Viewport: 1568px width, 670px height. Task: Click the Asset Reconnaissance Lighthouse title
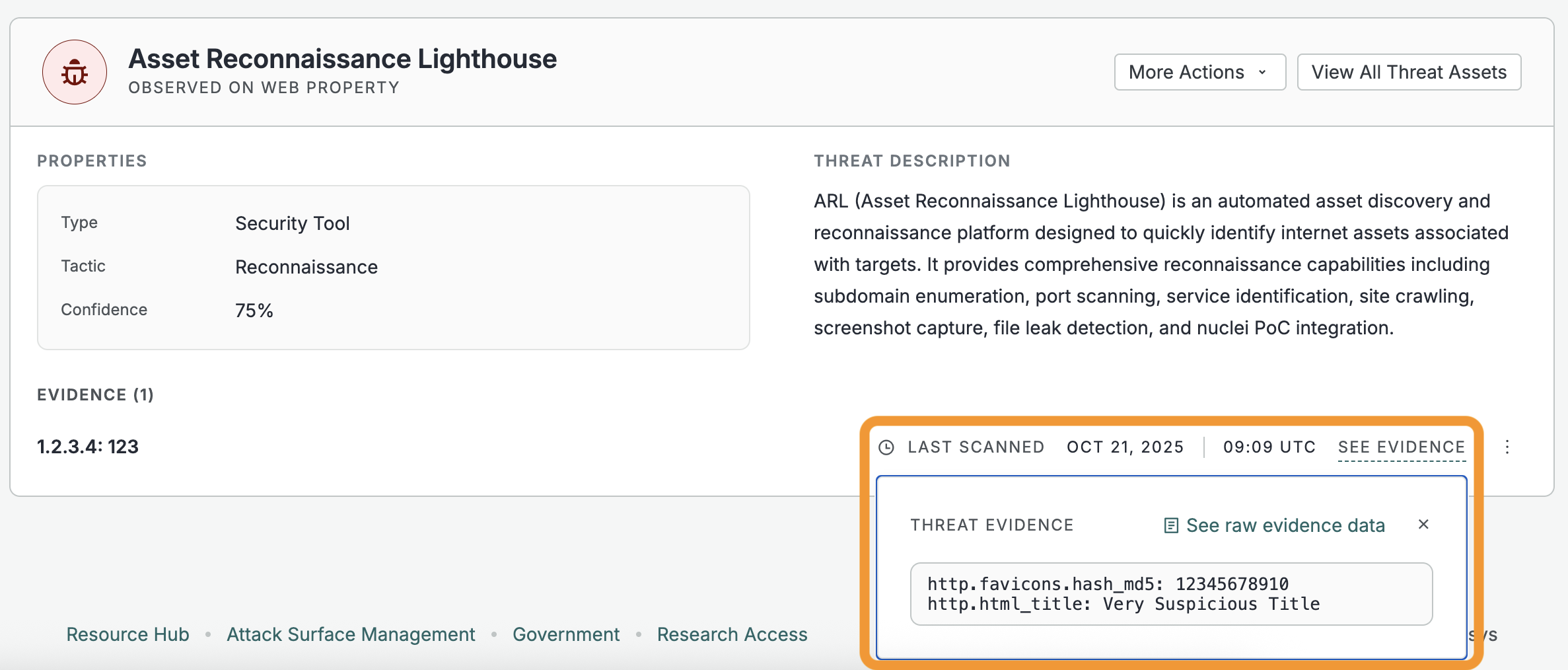coord(342,59)
